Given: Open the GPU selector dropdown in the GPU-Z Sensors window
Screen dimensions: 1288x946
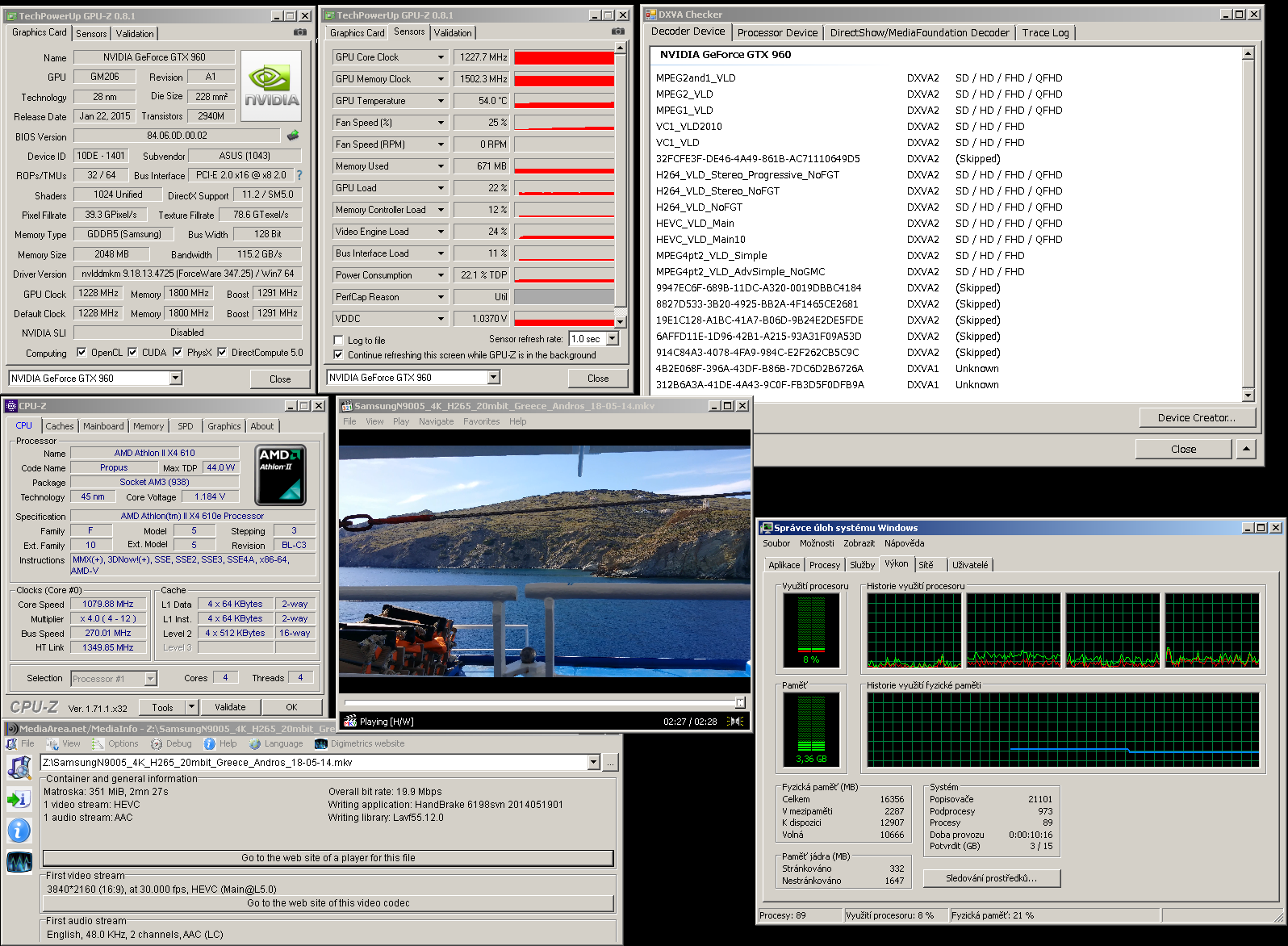Looking at the screenshot, I should (493, 377).
